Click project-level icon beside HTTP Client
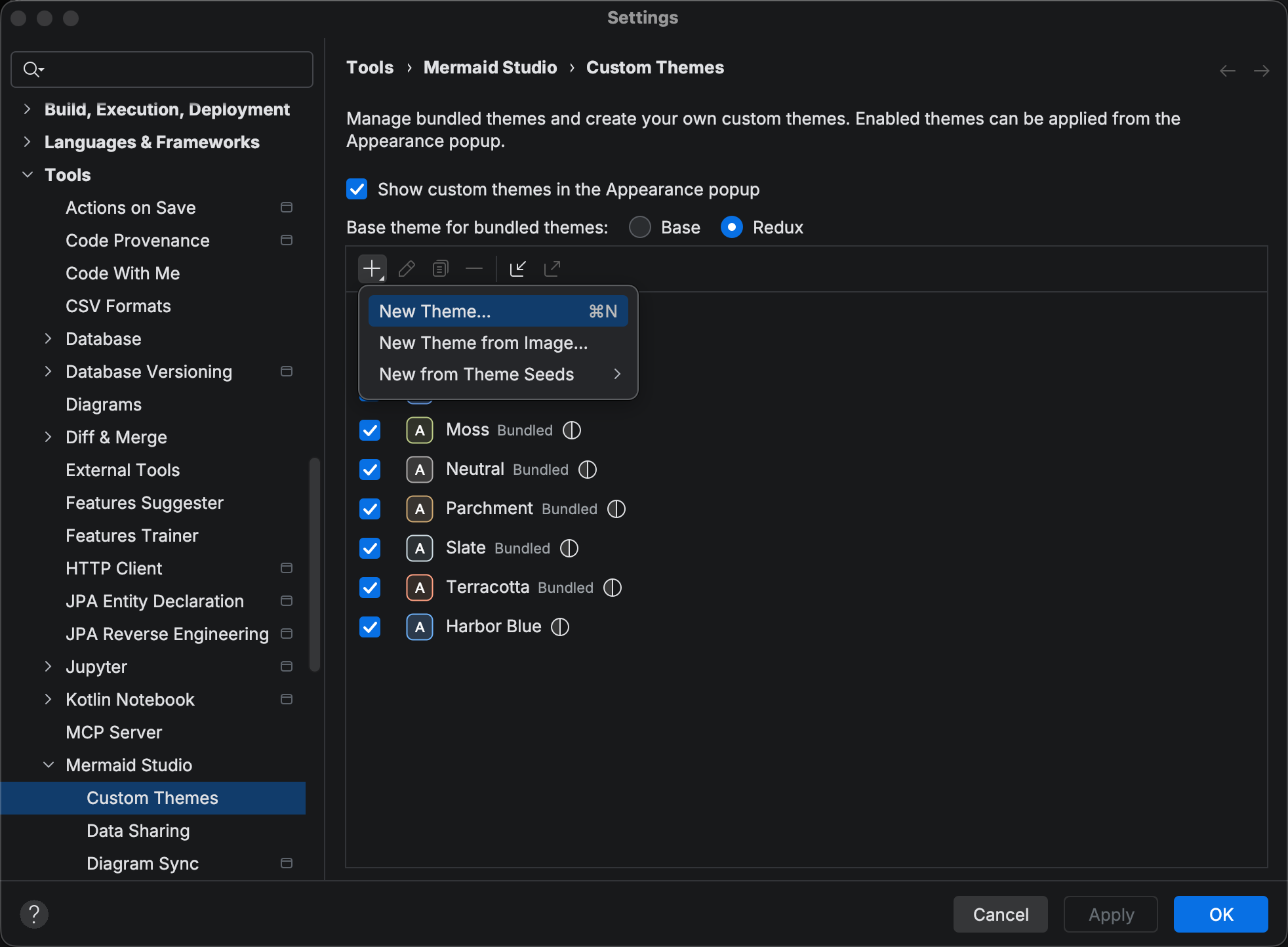The width and height of the screenshot is (1288, 947). click(287, 568)
